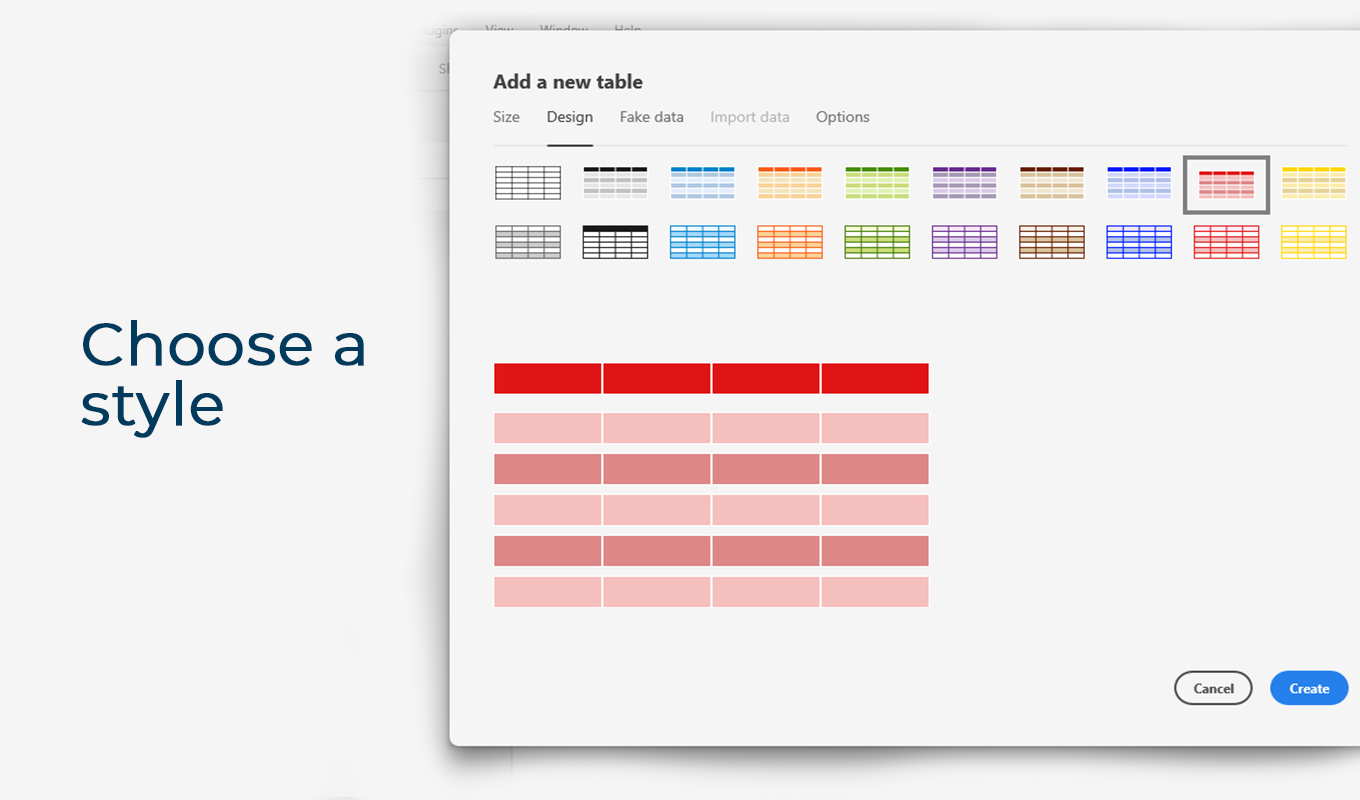Select the orange striped table style
The height and width of the screenshot is (800, 1360).
(x=790, y=183)
